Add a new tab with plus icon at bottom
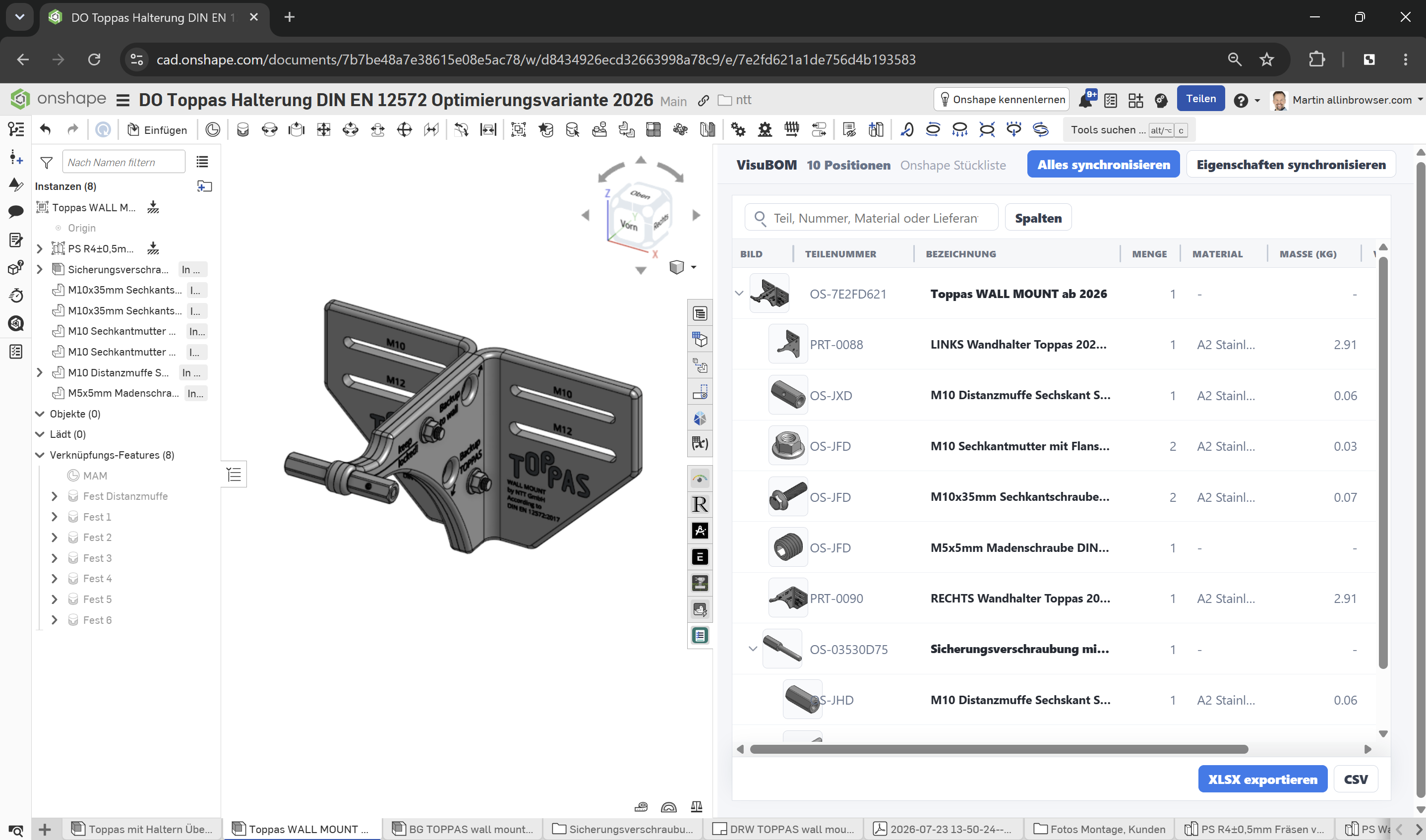 point(45,830)
